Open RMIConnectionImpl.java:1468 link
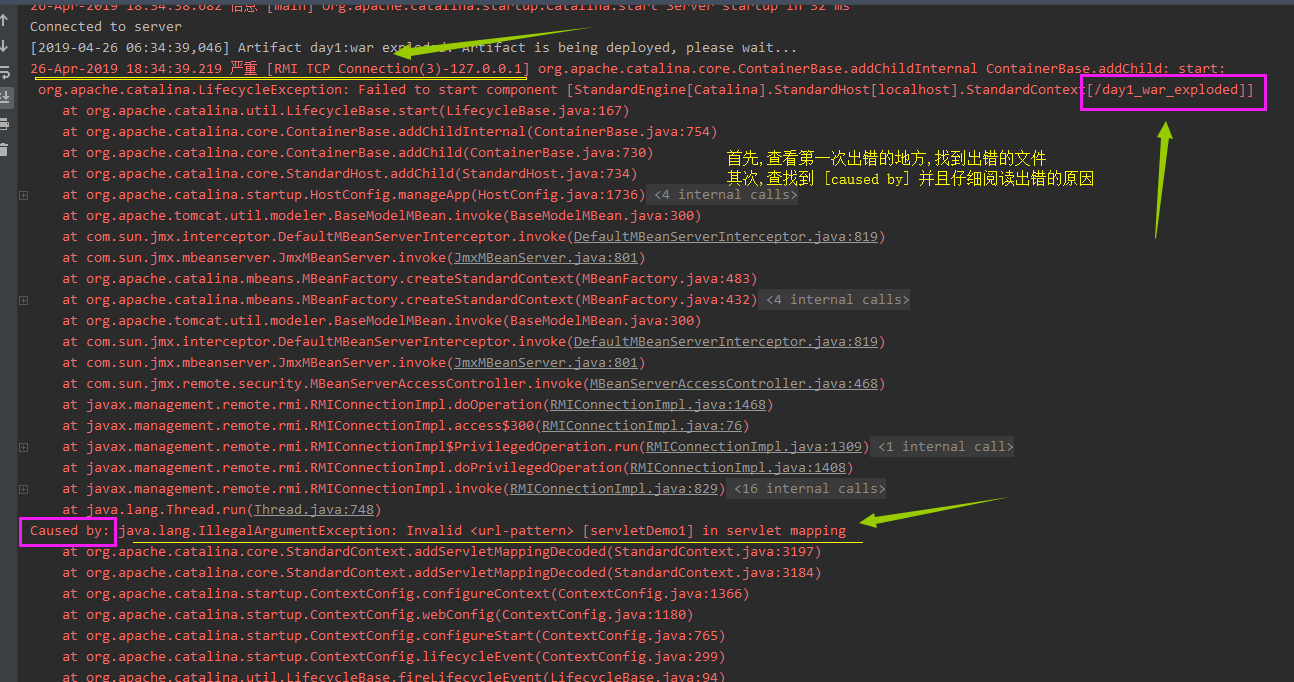Screen dimensions: 1294x682 [x=657, y=405]
